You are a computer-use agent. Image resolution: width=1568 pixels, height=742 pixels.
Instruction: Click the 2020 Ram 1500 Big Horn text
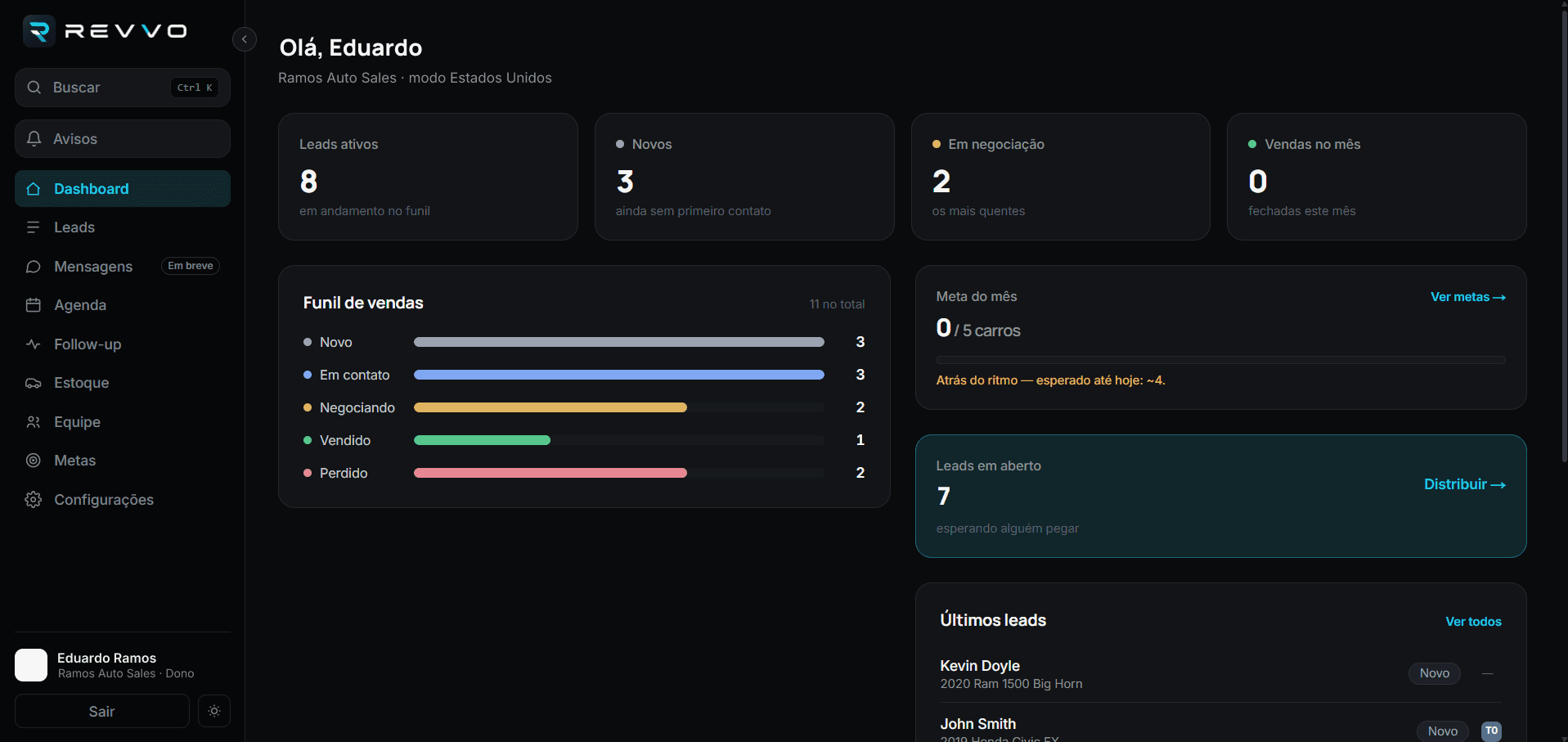(x=1011, y=684)
